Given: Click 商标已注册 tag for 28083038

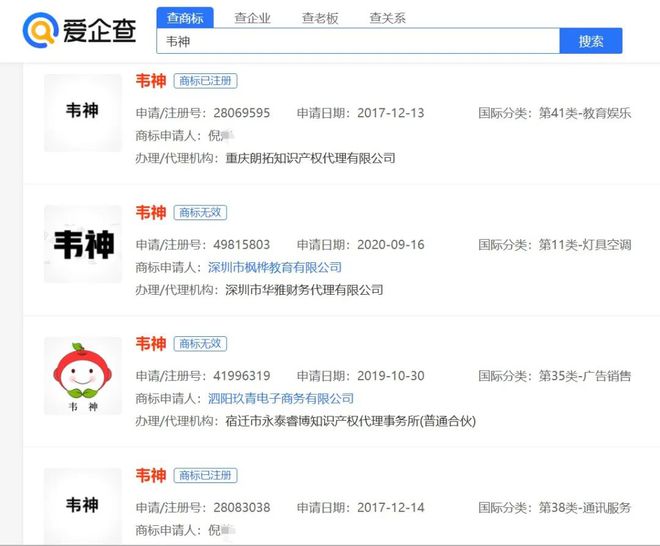Looking at the screenshot, I should pos(205,476).
